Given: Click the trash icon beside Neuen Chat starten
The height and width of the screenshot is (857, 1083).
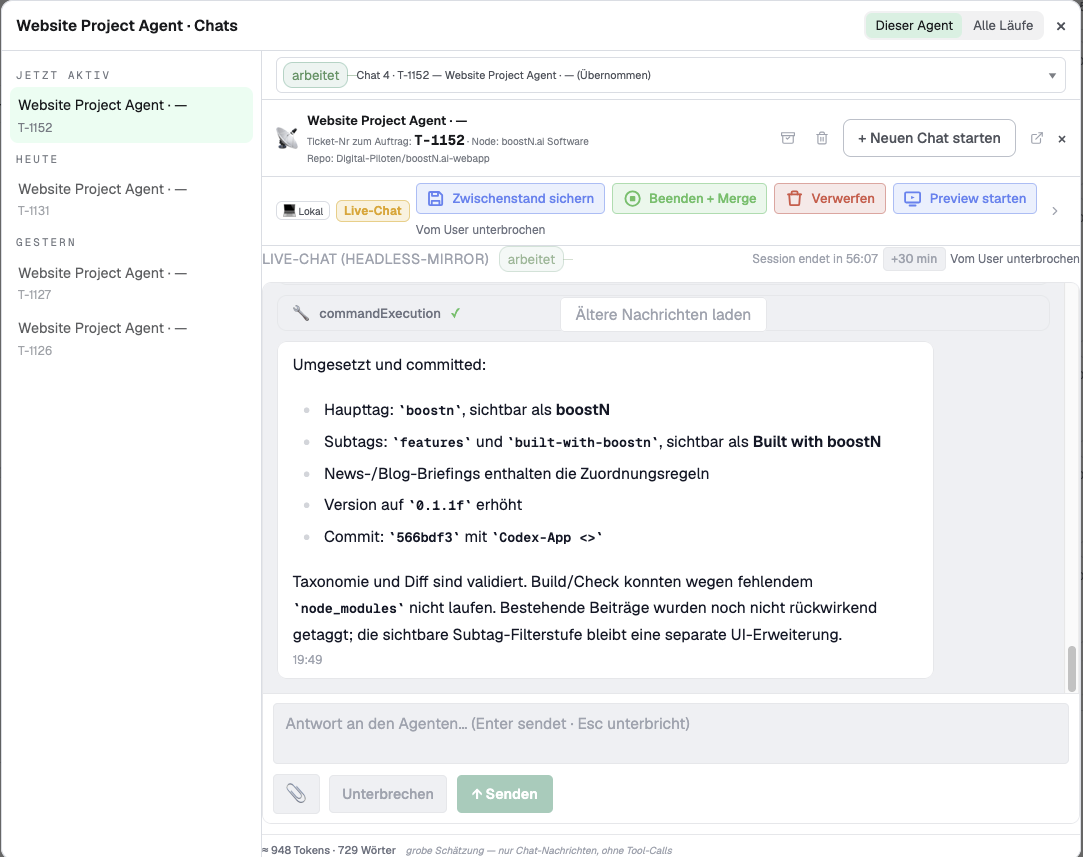Looking at the screenshot, I should pos(822,138).
